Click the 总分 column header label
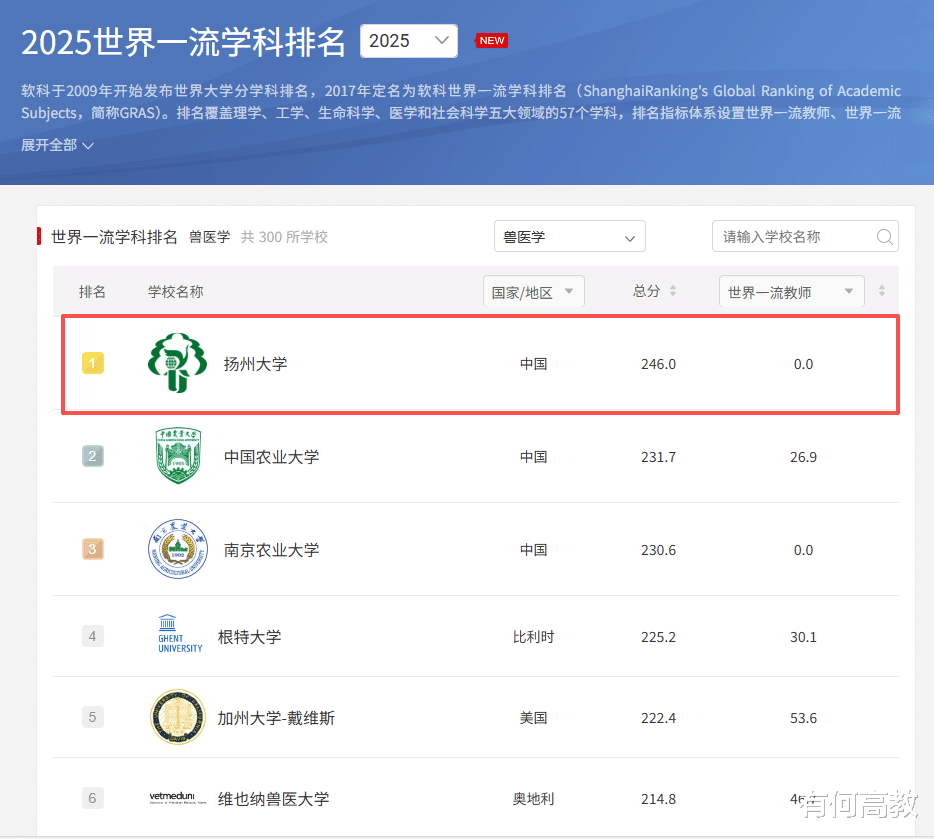 [x=646, y=291]
